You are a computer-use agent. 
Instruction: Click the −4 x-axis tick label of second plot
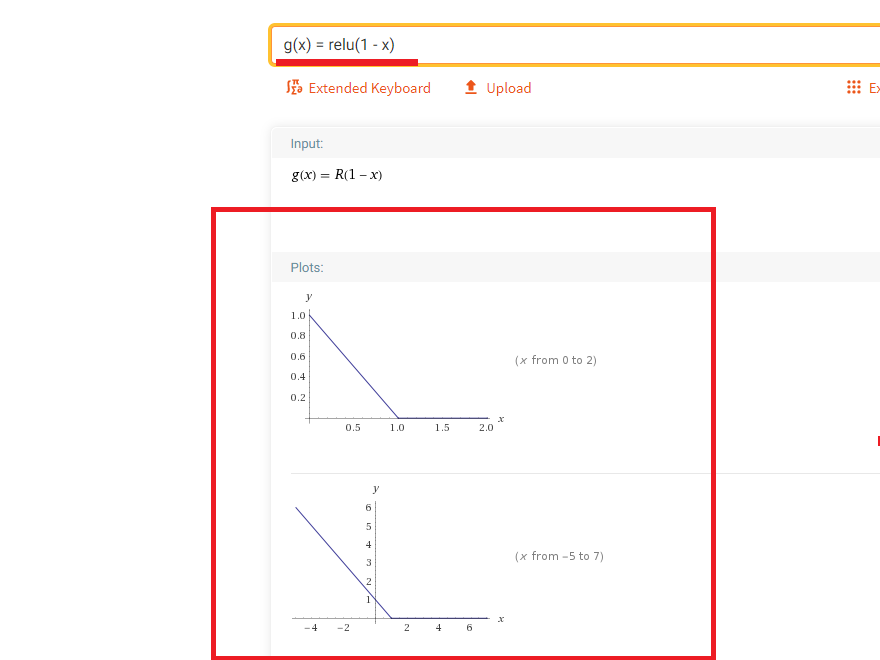pos(311,628)
